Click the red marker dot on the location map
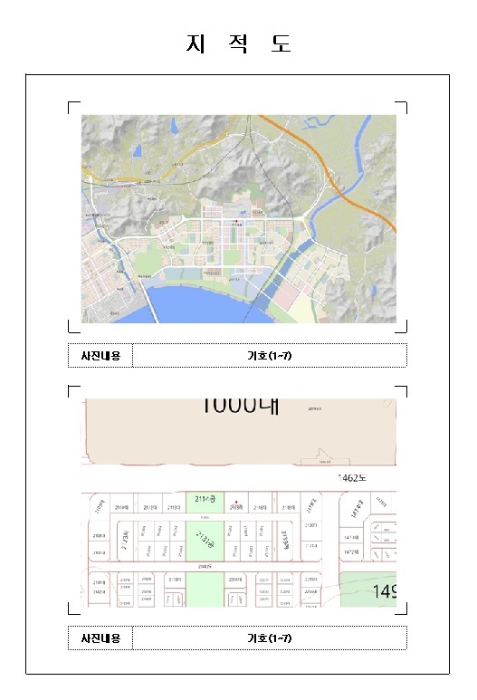This screenshot has height=700, width=477. (236, 221)
